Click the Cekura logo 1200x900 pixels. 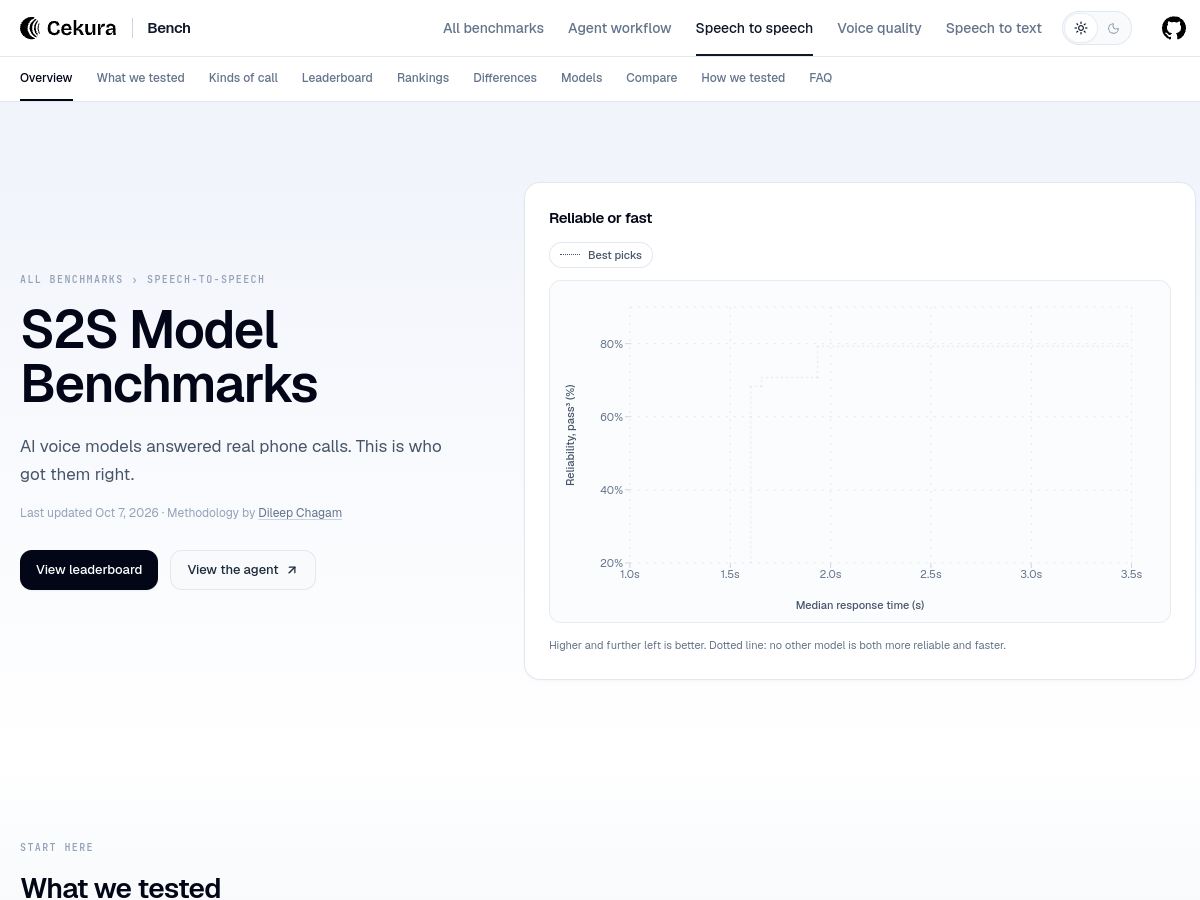(68, 28)
